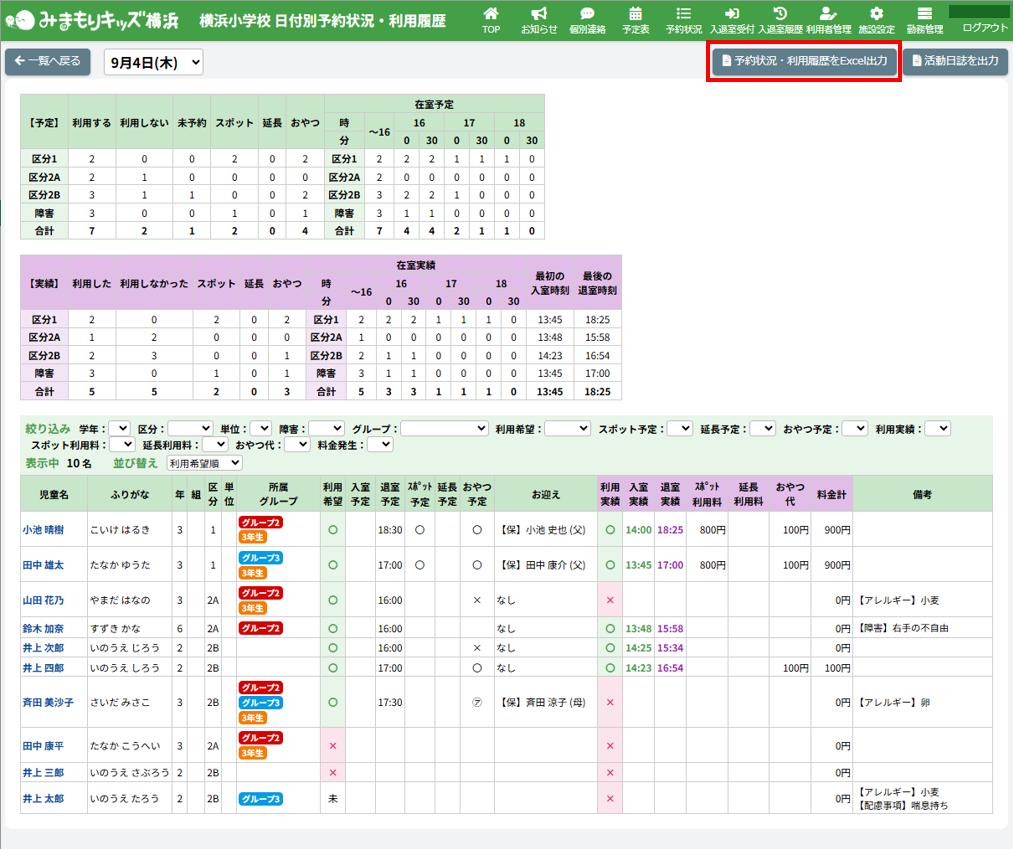This screenshot has height=849, width=1013.
Task: Expand the 9月4日(木) date dropdown
Action: (x=153, y=63)
